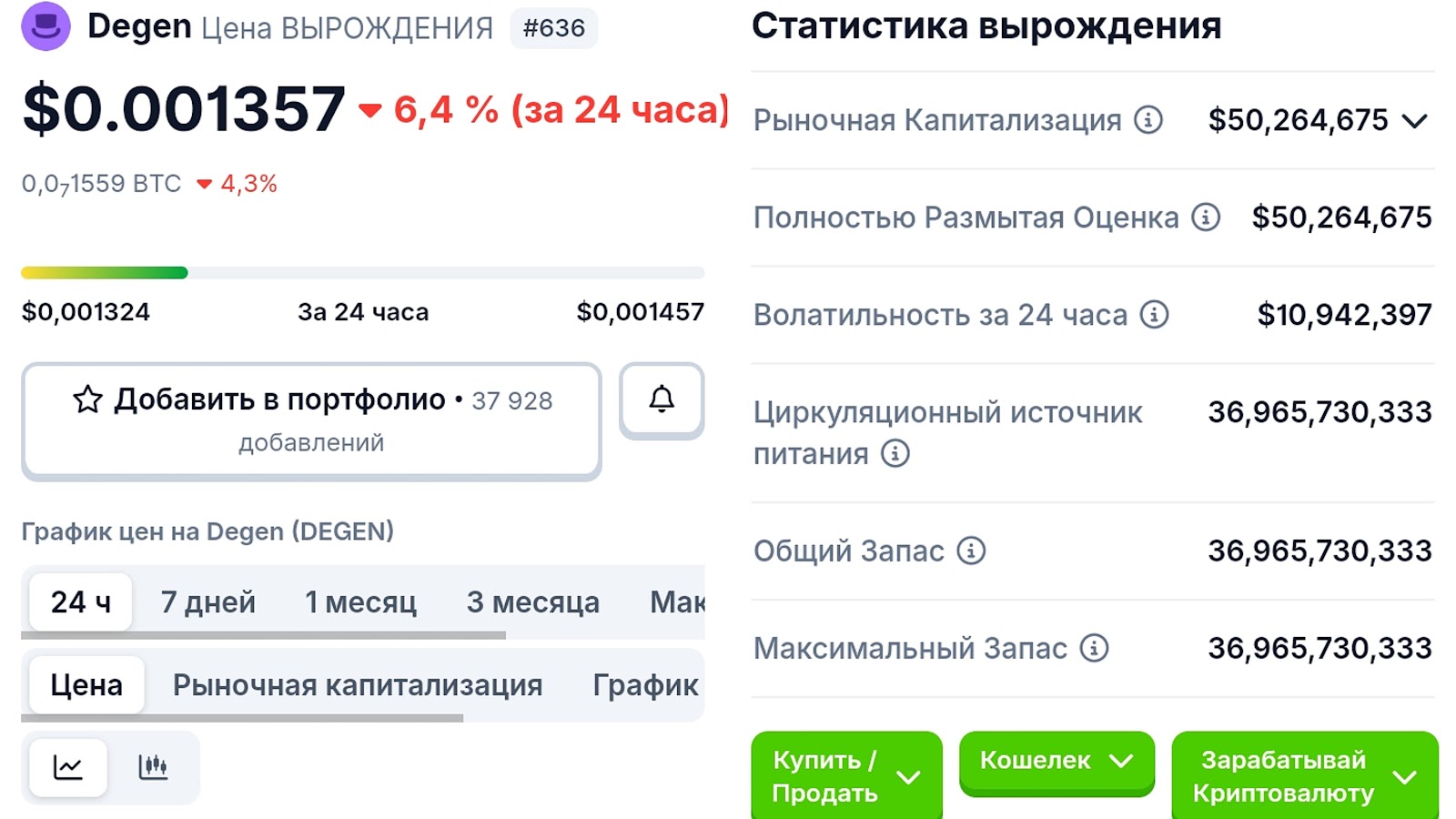
Task: Switch to the Рыночная капитализация chart tab
Action: (x=358, y=685)
